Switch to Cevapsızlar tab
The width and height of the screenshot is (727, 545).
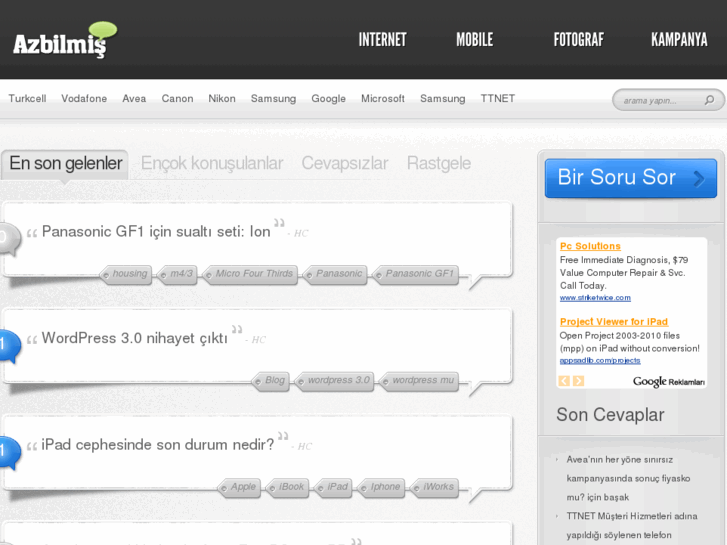(344, 163)
